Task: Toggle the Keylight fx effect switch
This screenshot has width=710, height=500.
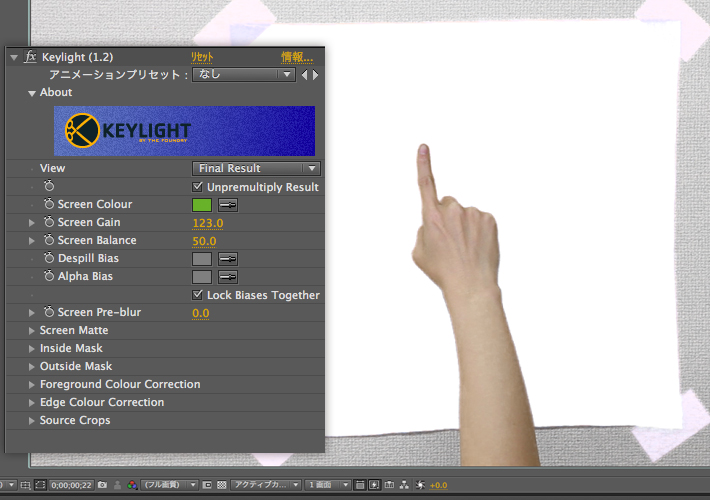Action: (31, 57)
